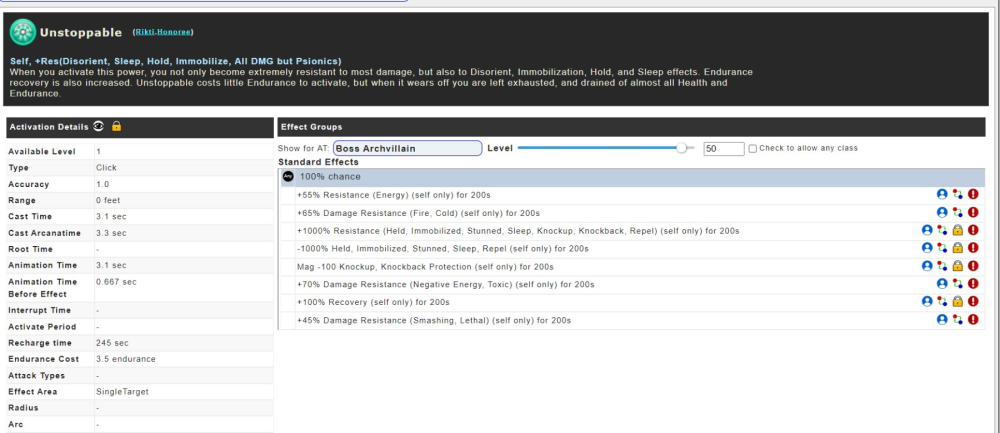Click the Level slider handle

pos(682,148)
